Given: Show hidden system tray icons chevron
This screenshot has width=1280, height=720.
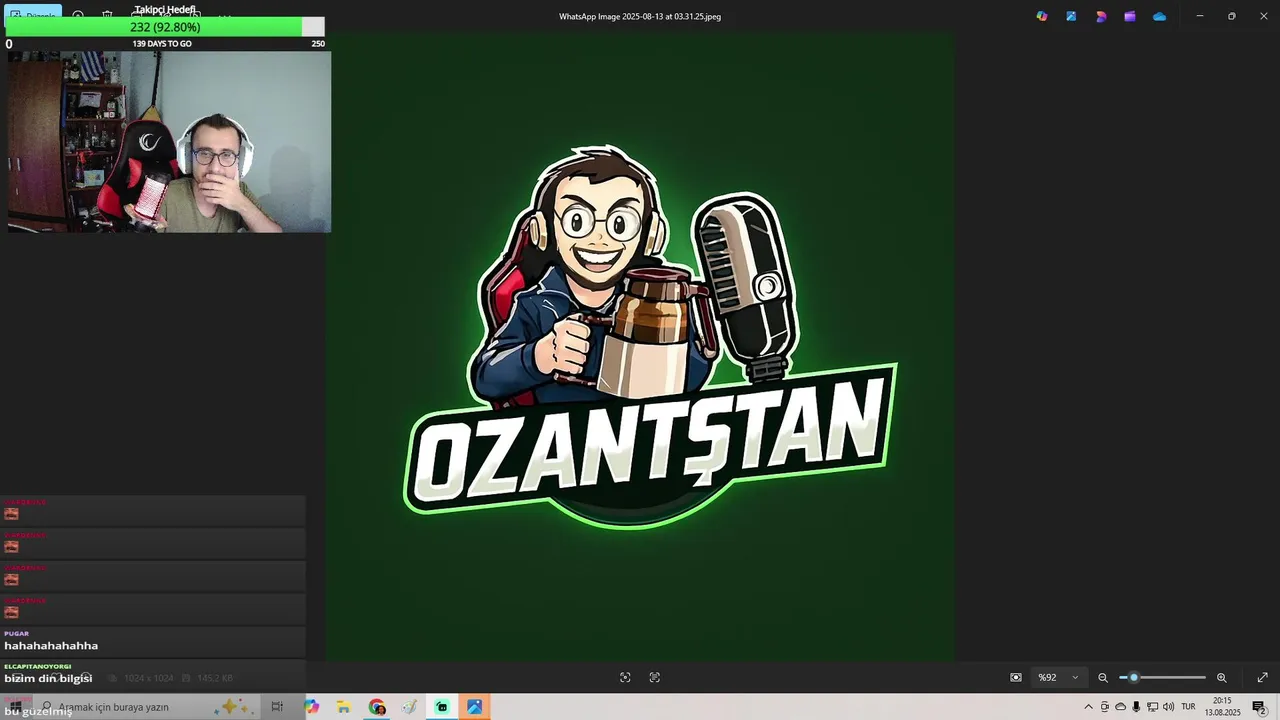Looking at the screenshot, I should (1089, 707).
